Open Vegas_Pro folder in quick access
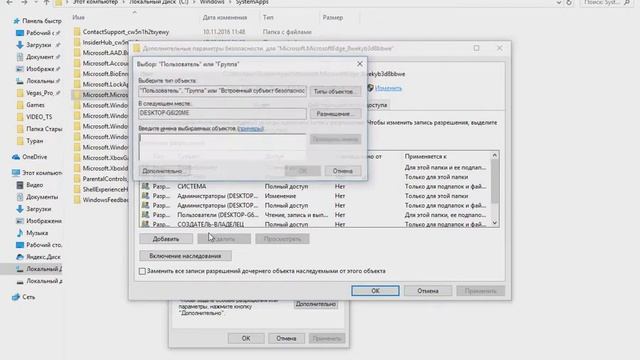The width and height of the screenshot is (640, 360). coord(40,93)
